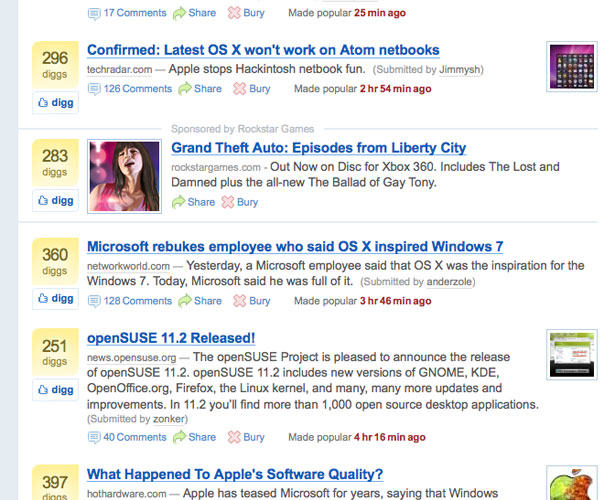Digg the Microsoft rebukes employee story
This screenshot has width=615, height=500.
(55, 299)
